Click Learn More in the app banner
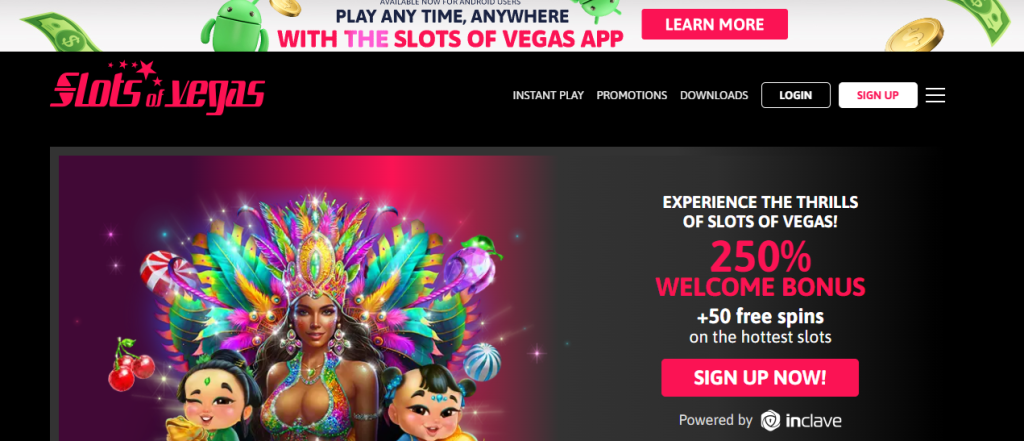This screenshot has width=1024, height=441. [x=714, y=25]
